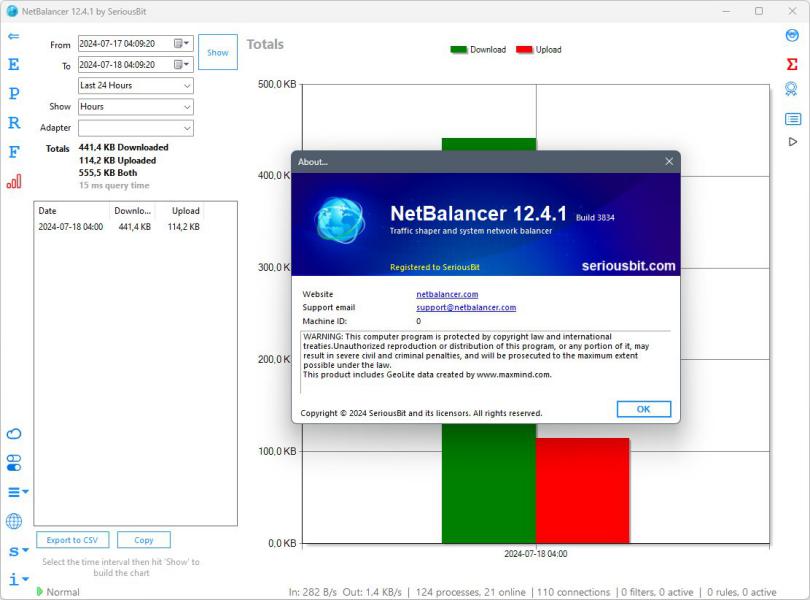Open the R icon in left sidebar
The image size is (810, 600).
tap(14, 122)
